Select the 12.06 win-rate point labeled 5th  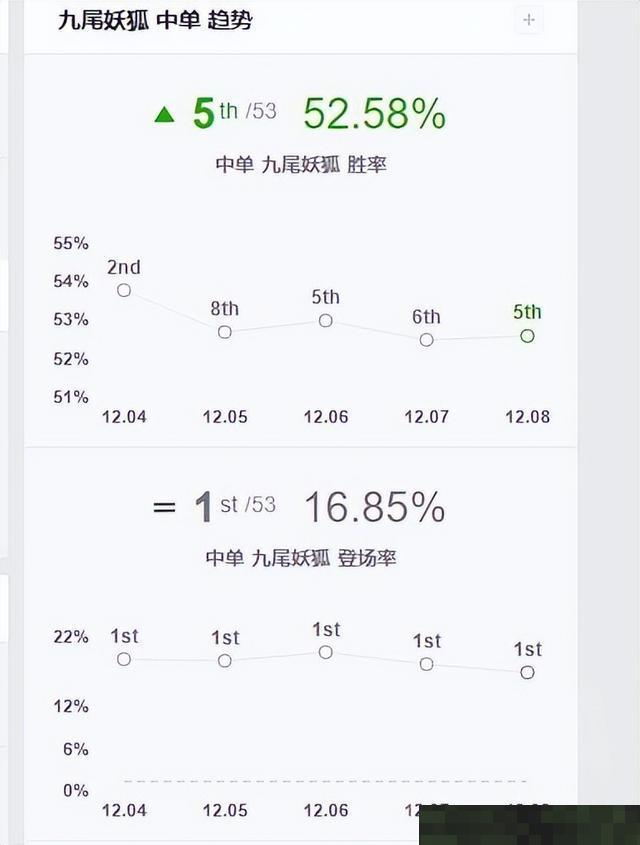pos(325,321)
